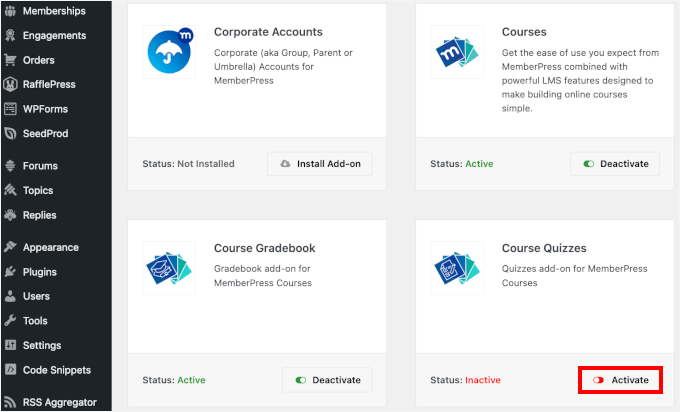Install the Corporate Accounts add-on

tap(319, 164)
